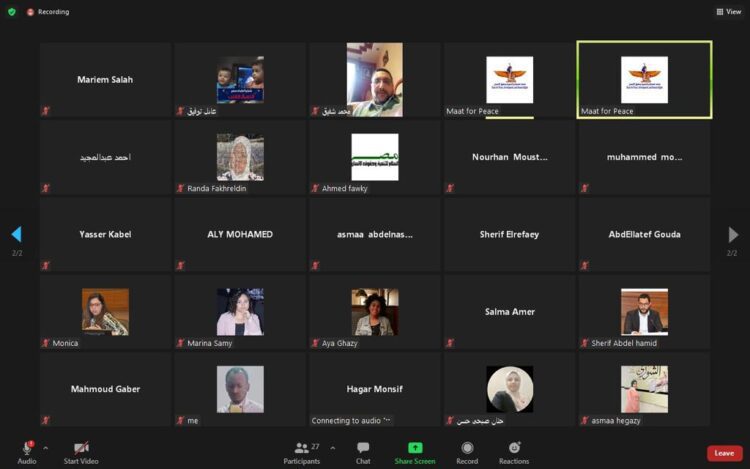
Task: Click Sherif Abdel hamid's video thumbnail
Action: click(644, 311)
